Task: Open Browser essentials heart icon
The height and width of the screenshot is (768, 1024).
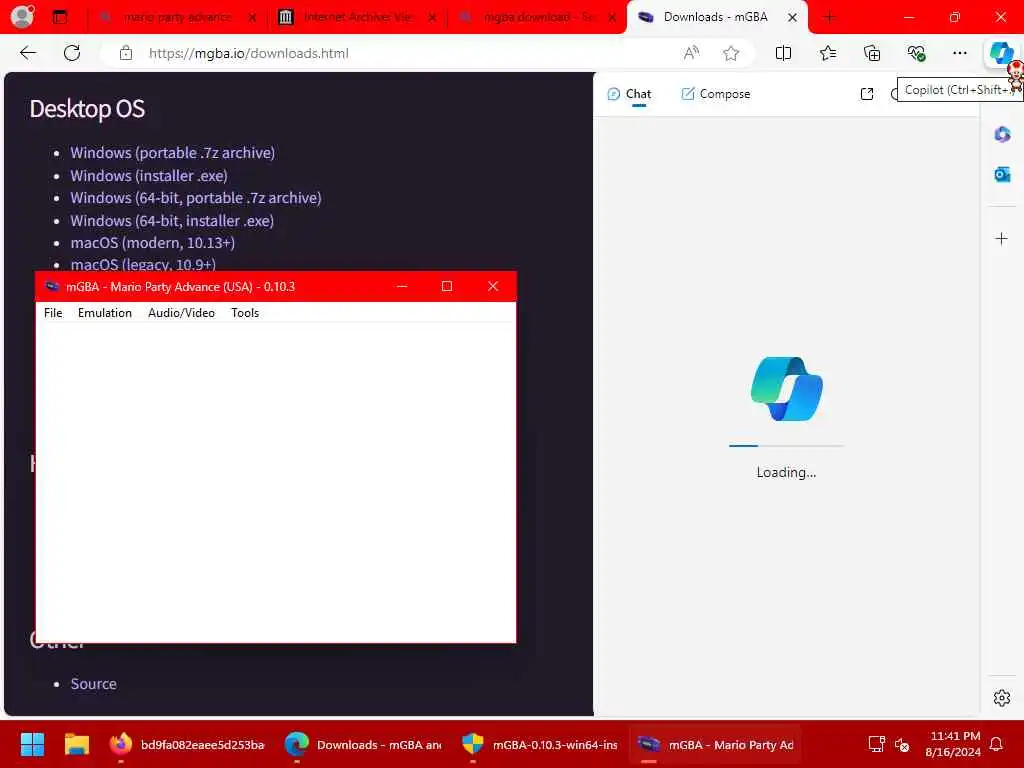Action: pos(916,53)
